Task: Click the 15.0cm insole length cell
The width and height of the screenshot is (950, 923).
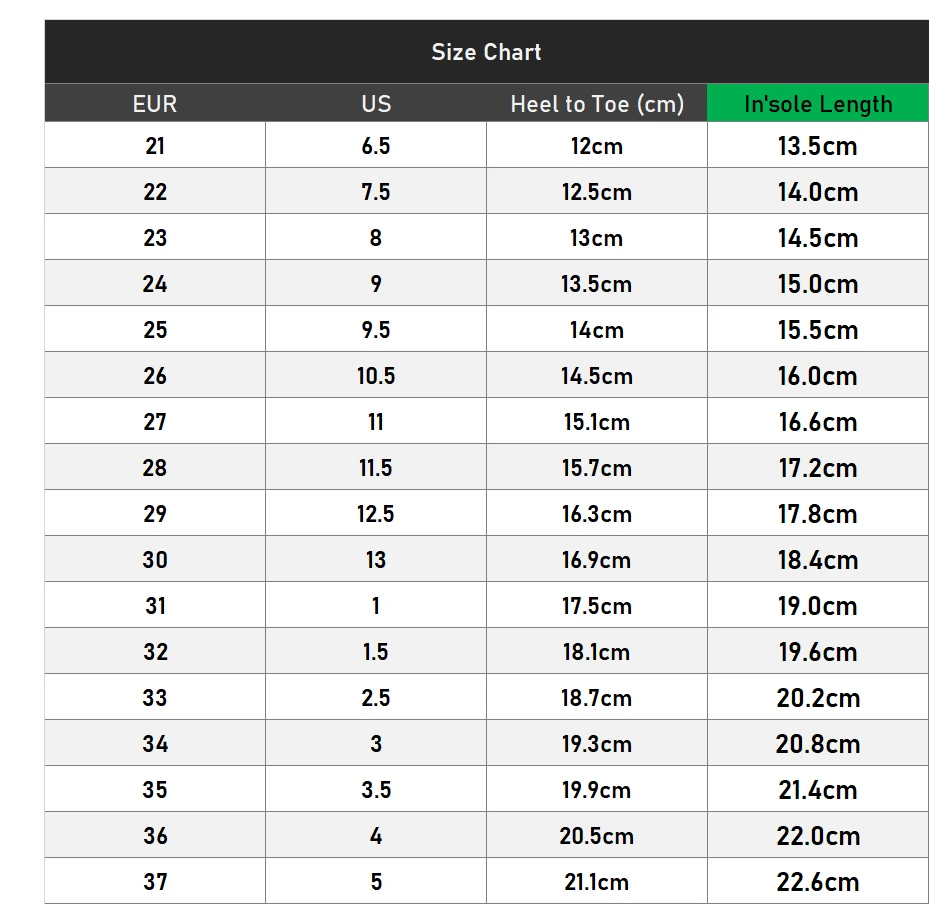Action: 818,284
